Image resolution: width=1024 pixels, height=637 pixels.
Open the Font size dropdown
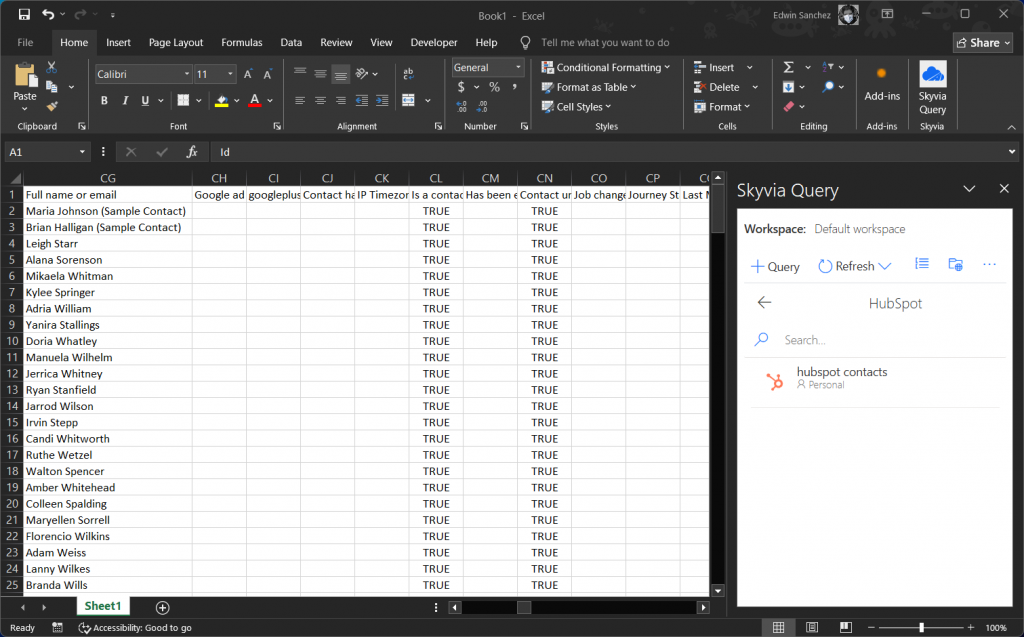(x=230, y=74)
